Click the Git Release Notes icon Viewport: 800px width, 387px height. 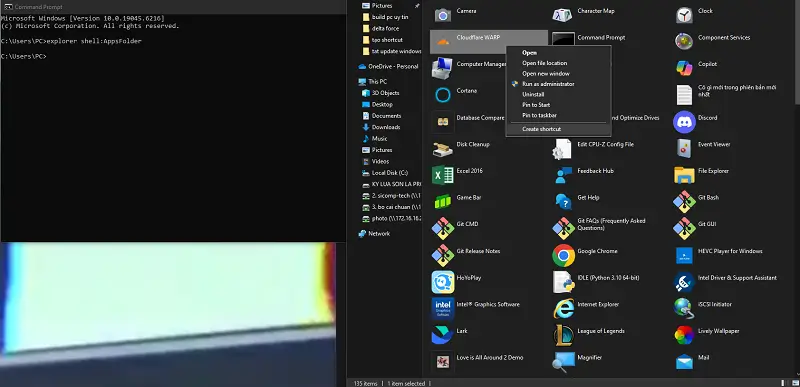(x=442, y=255)
